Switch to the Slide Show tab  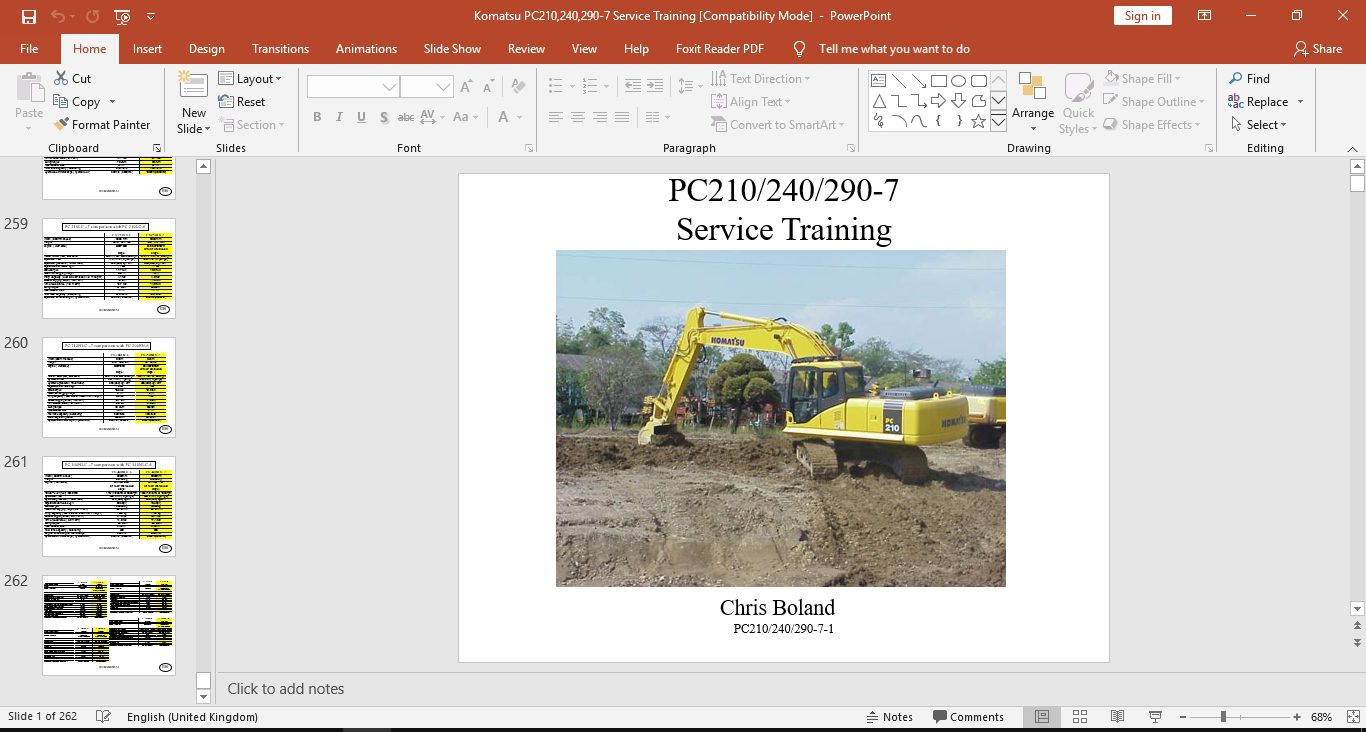coord(452,48)
